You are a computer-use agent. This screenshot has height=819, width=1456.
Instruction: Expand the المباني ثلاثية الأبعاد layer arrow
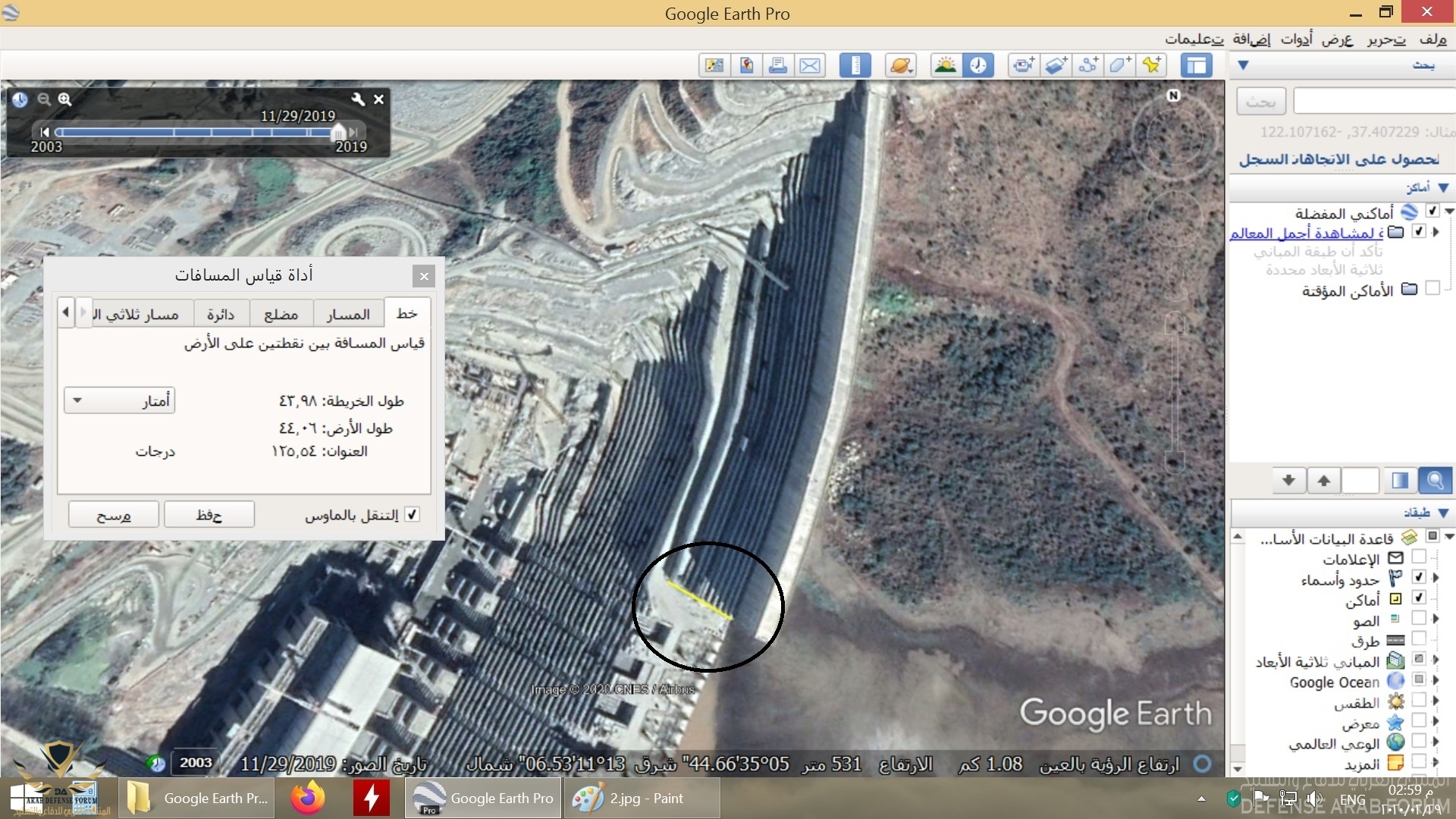pos(1436,660)
